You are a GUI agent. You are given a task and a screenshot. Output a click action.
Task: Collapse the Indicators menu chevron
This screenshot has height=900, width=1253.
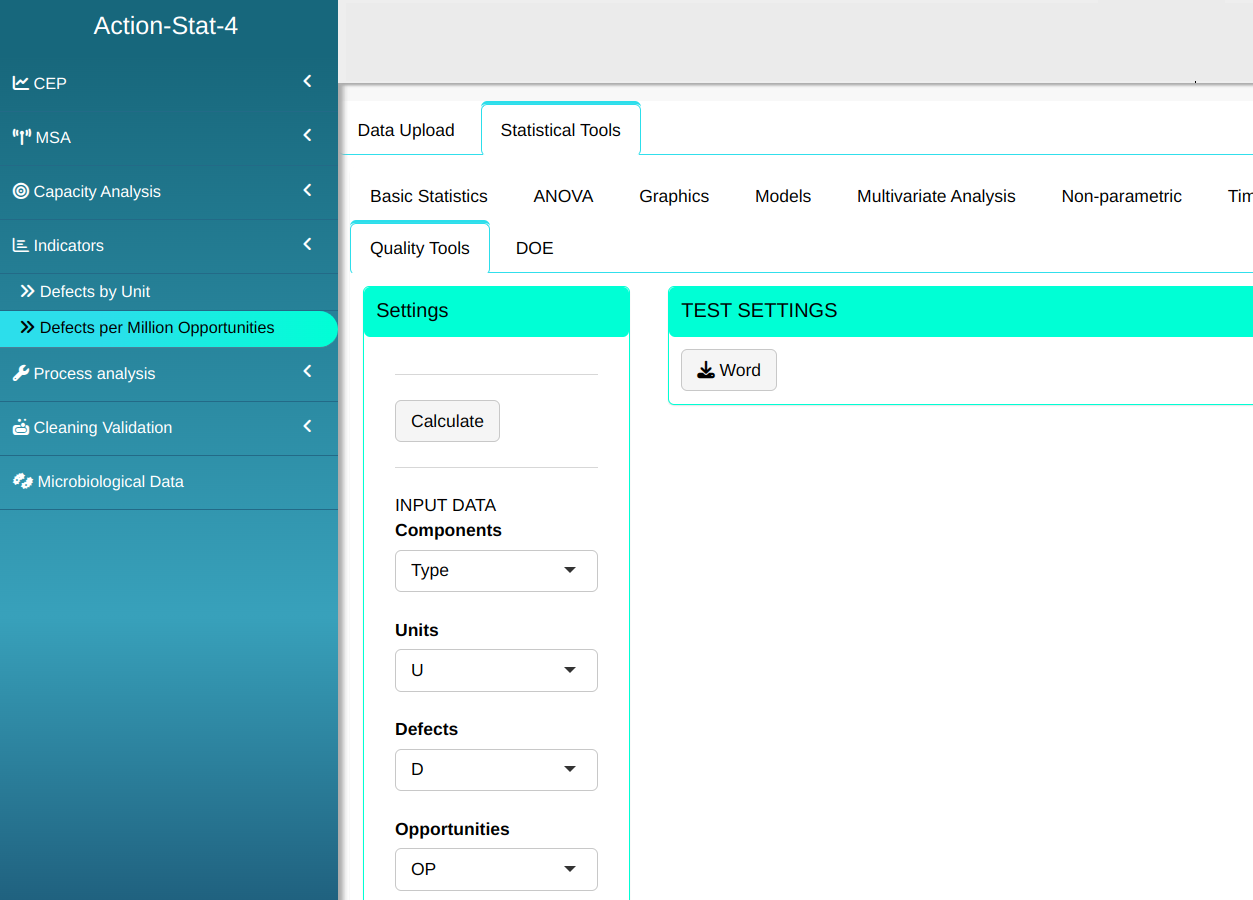307,244
